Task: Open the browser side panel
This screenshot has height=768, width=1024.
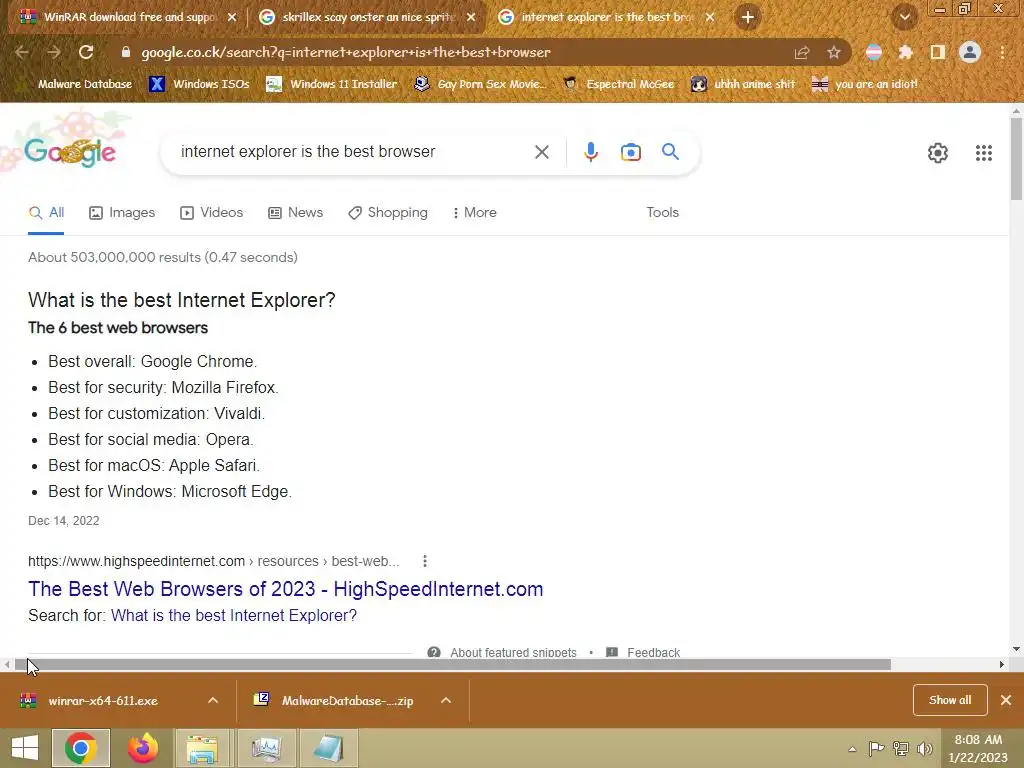Action: [938, 52]
